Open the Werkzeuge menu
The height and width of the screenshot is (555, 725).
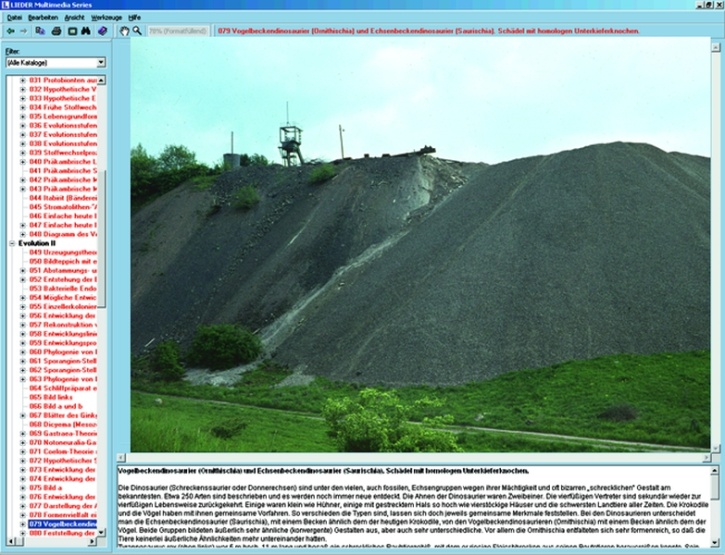pos(108,18)
